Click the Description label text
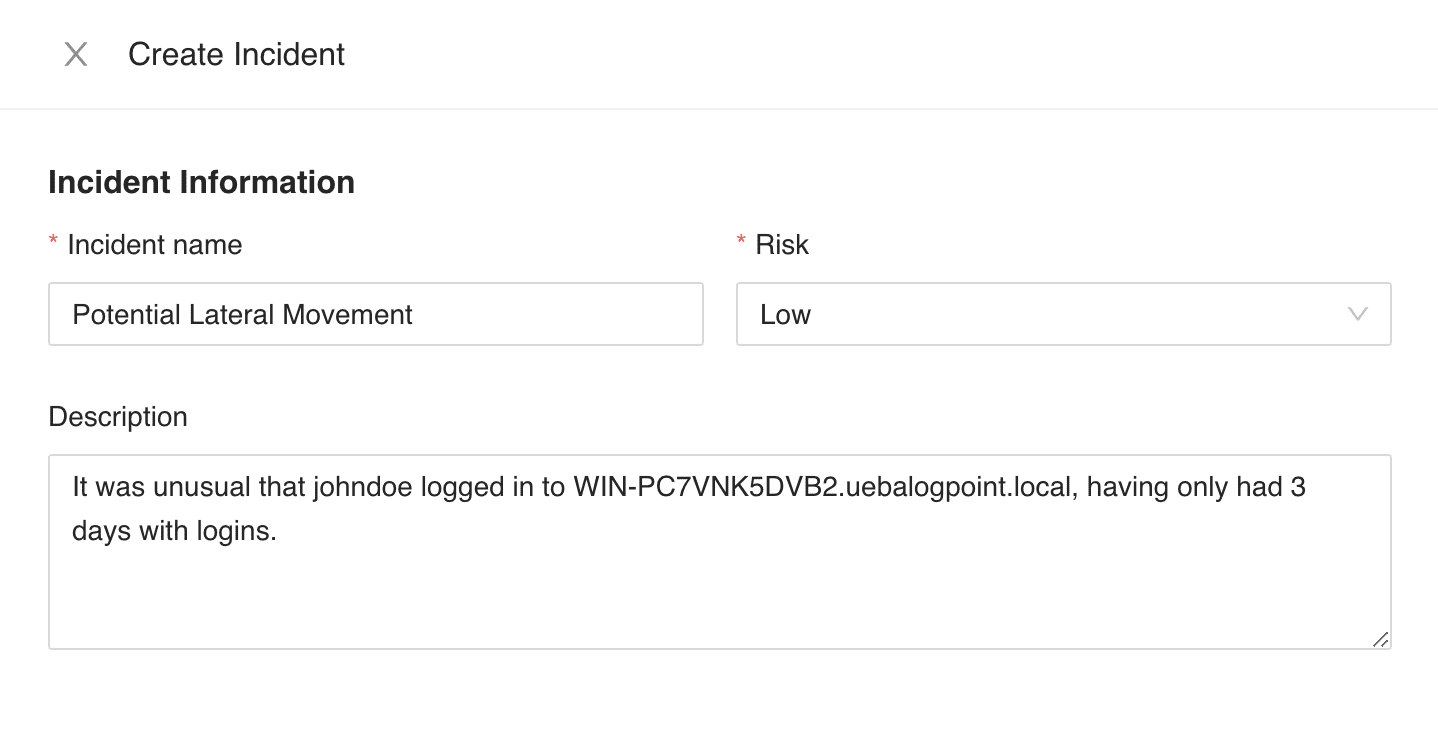This screenshot has height=734, width=1438. 118,416
